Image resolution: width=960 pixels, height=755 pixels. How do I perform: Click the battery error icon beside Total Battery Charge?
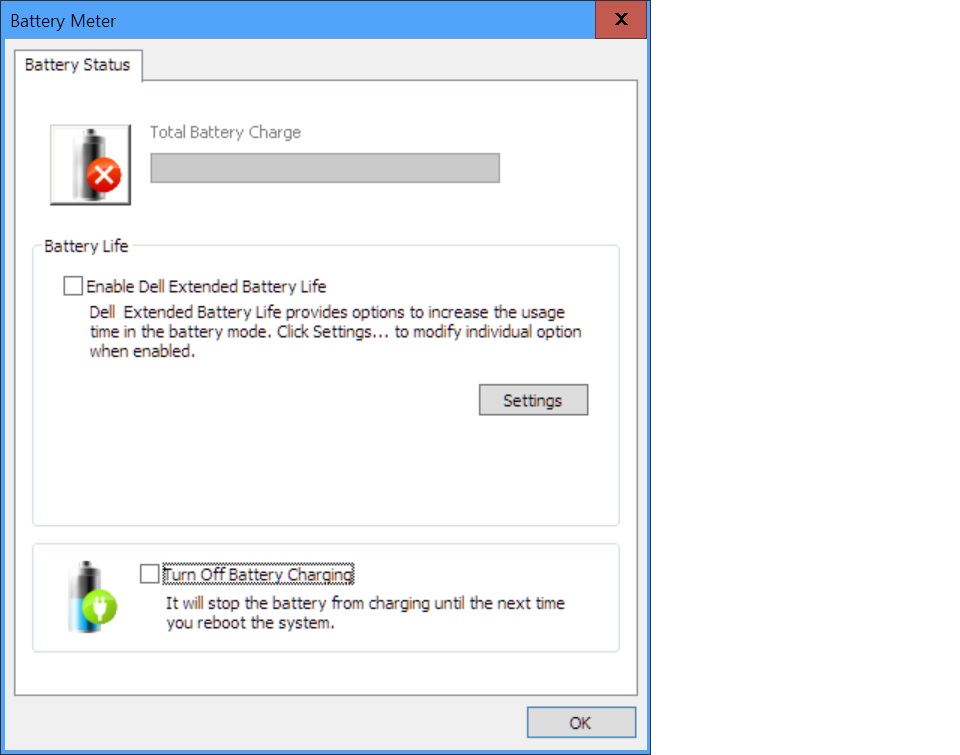pos(90,165)
